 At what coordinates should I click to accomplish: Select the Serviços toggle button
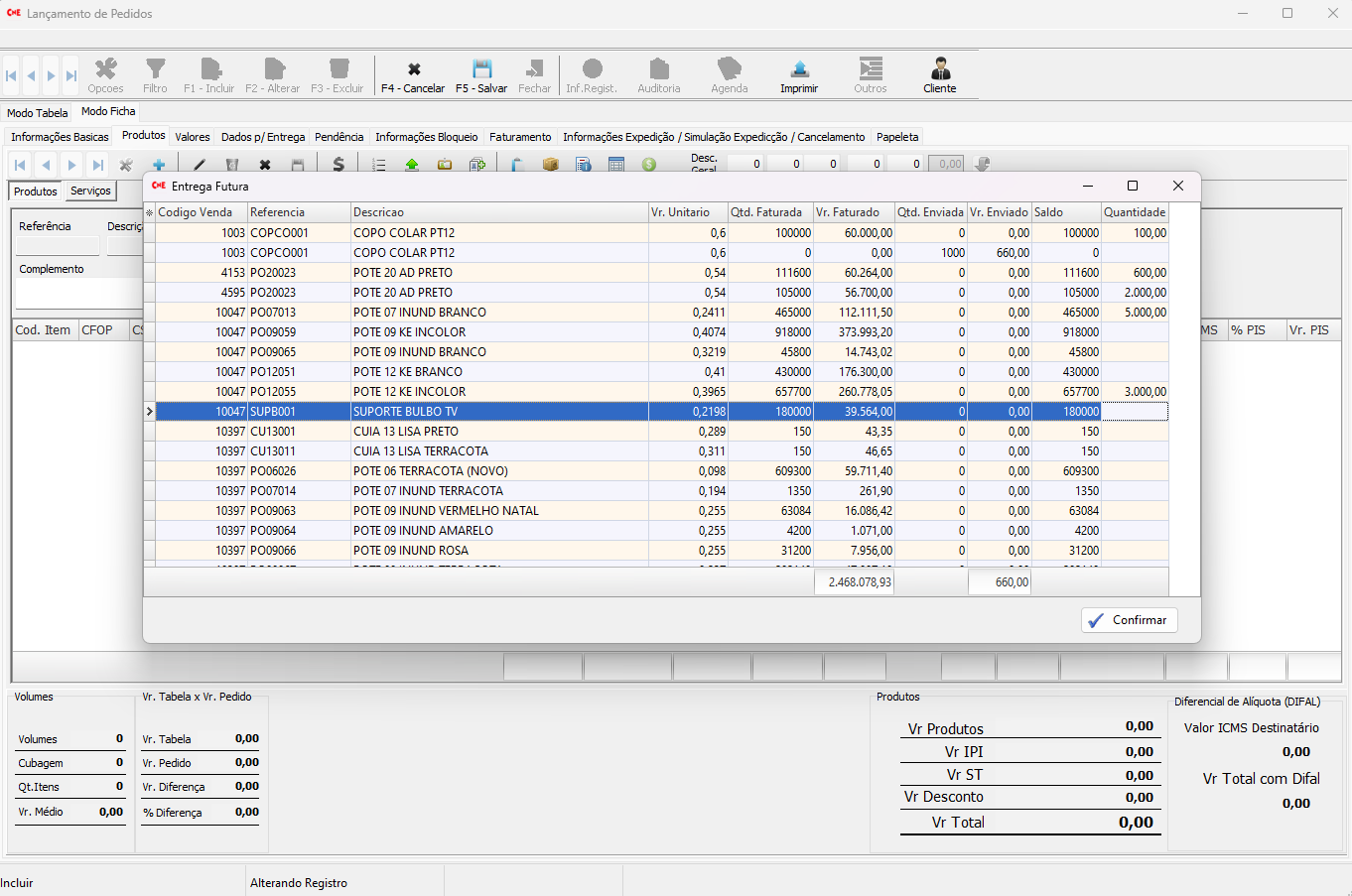pyautogui.click(x=90, y=191)
